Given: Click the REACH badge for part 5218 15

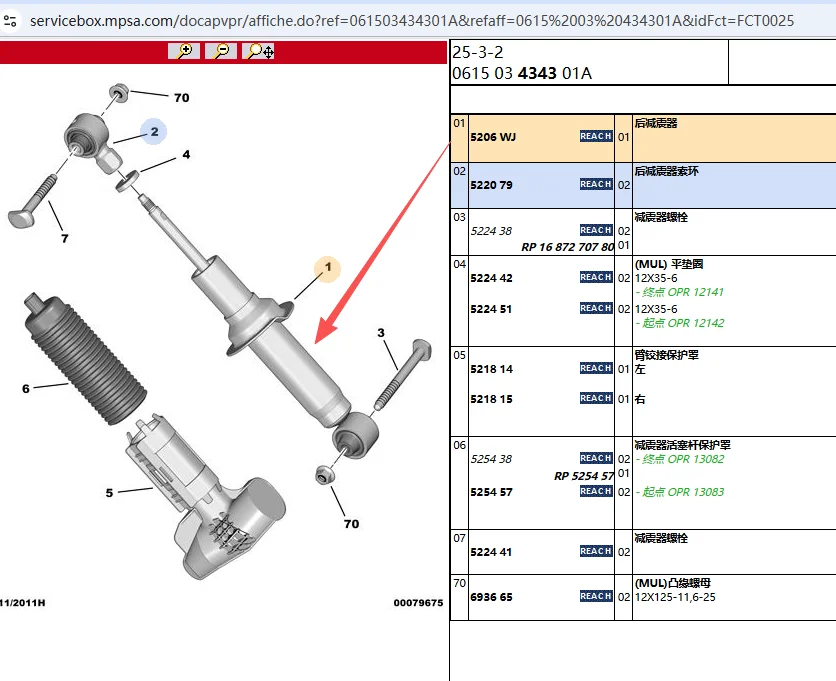Looking at the screenshot, I should click(x=596, y=398).
